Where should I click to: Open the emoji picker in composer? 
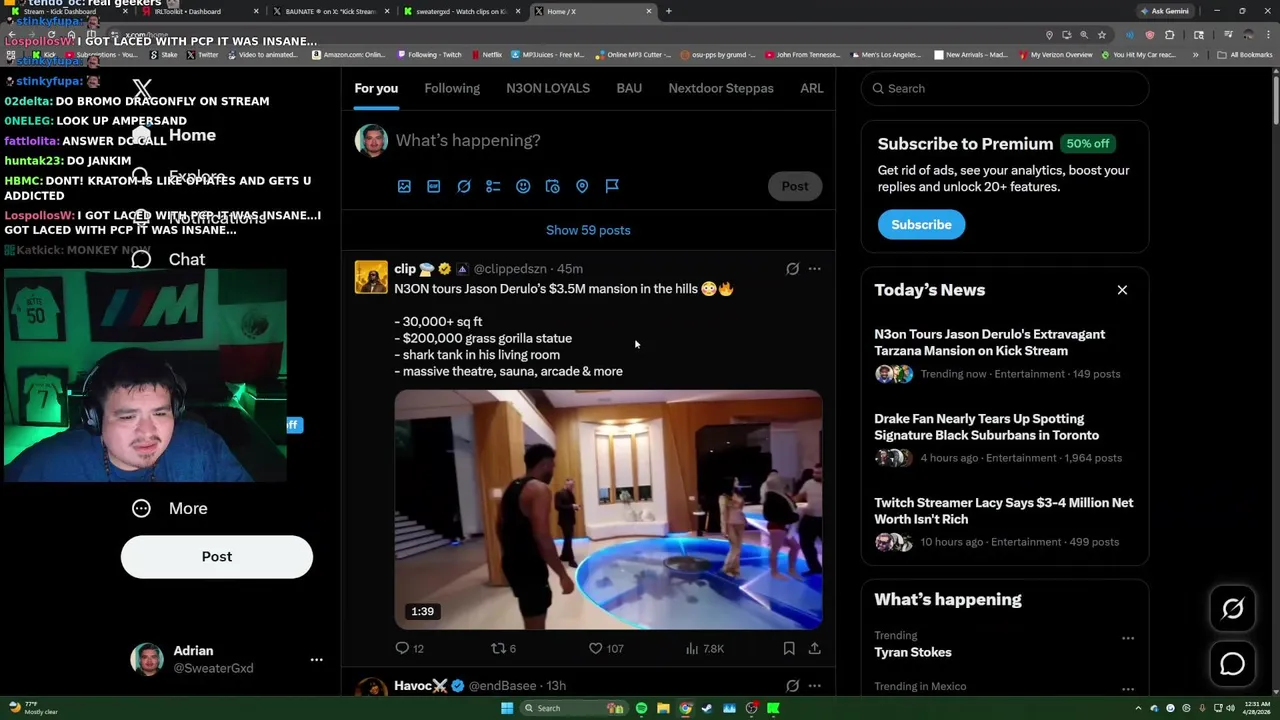523,186
